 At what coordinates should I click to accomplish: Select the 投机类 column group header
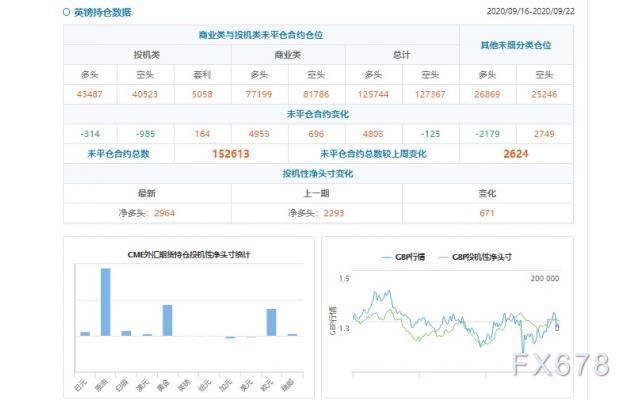147,55
